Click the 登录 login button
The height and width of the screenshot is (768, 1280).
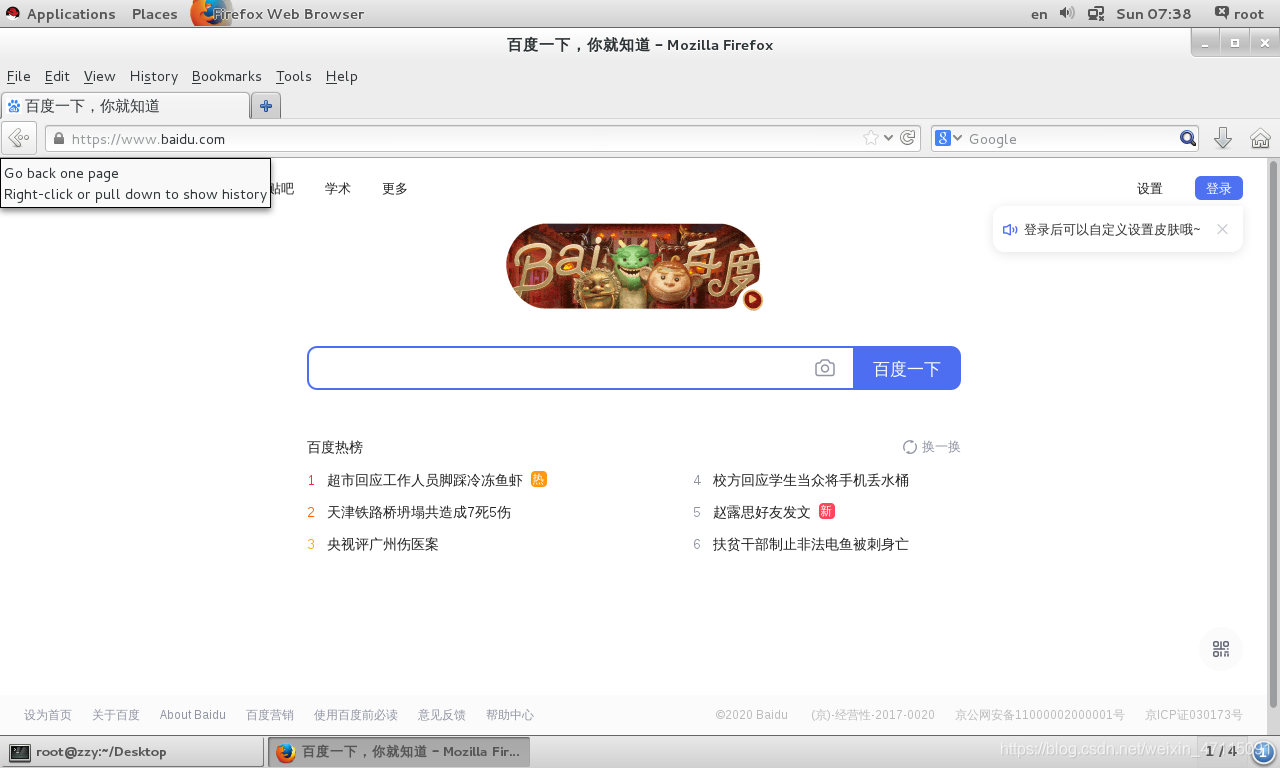point(1219,188)
